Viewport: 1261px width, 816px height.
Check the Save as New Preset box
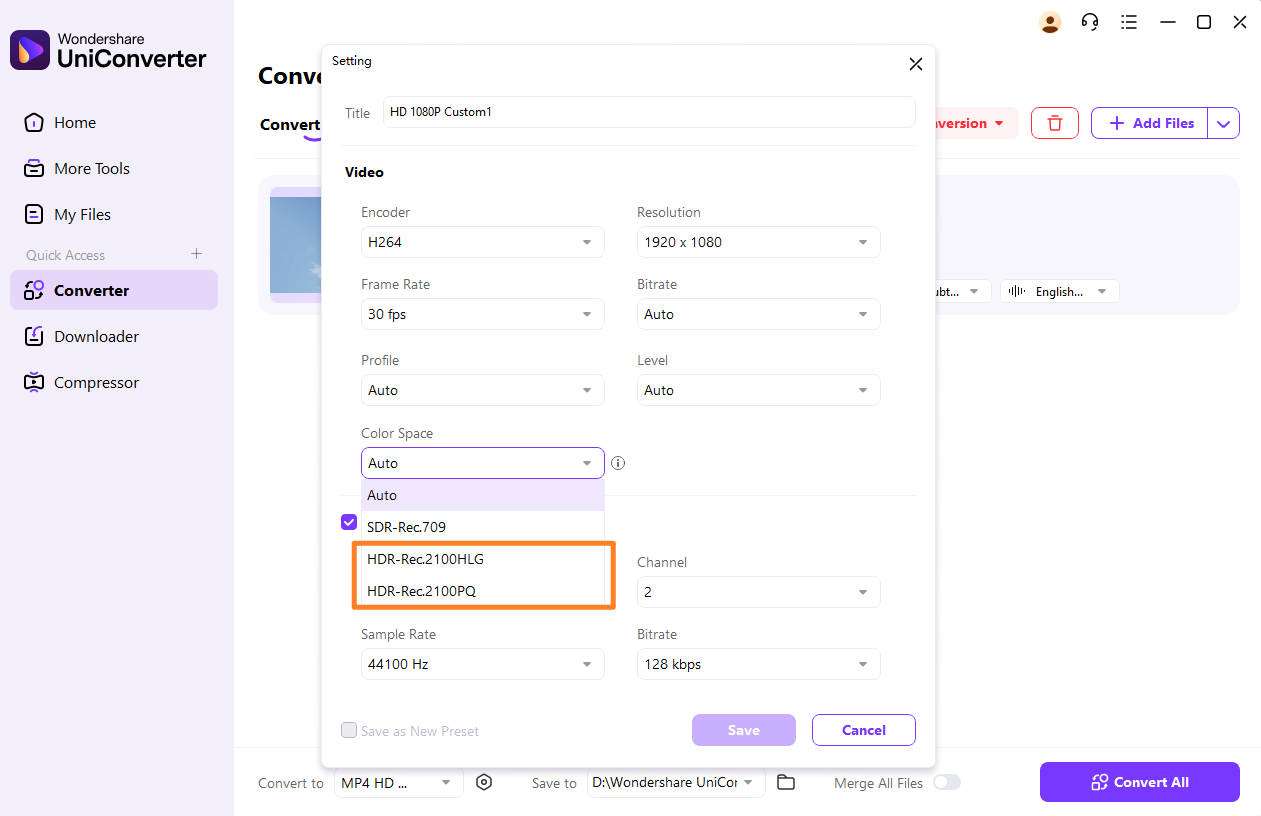click(349, 730)
